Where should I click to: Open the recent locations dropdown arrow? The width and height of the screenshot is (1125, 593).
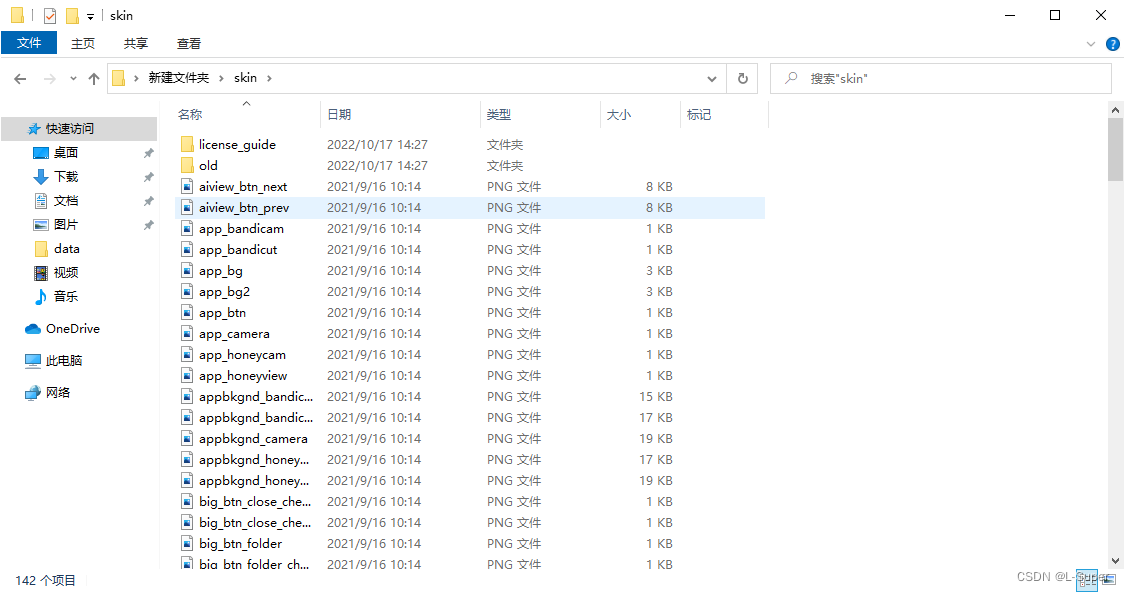click(x=73, y=79)
